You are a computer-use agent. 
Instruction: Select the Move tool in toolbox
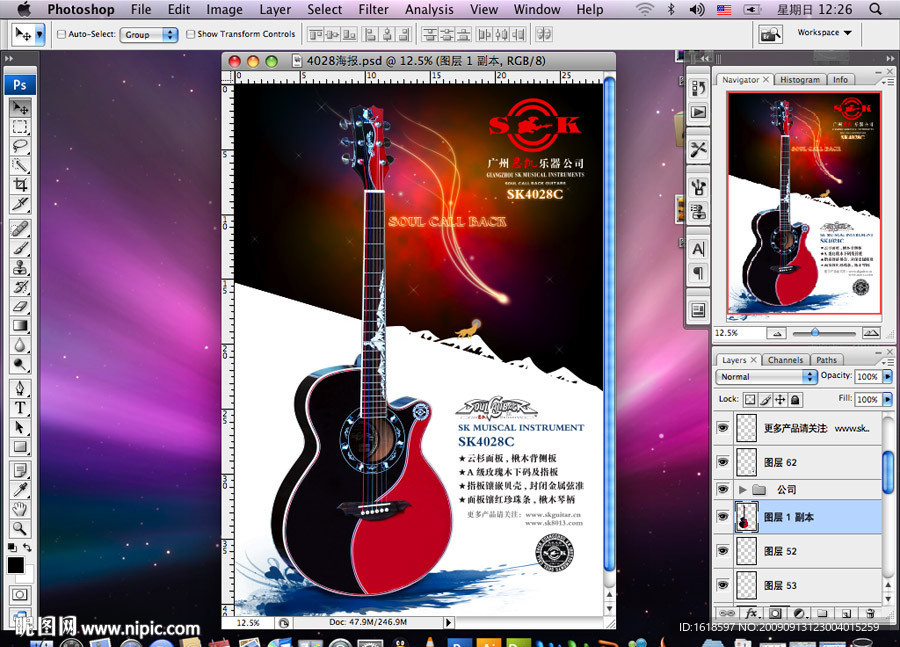point(20,107)
